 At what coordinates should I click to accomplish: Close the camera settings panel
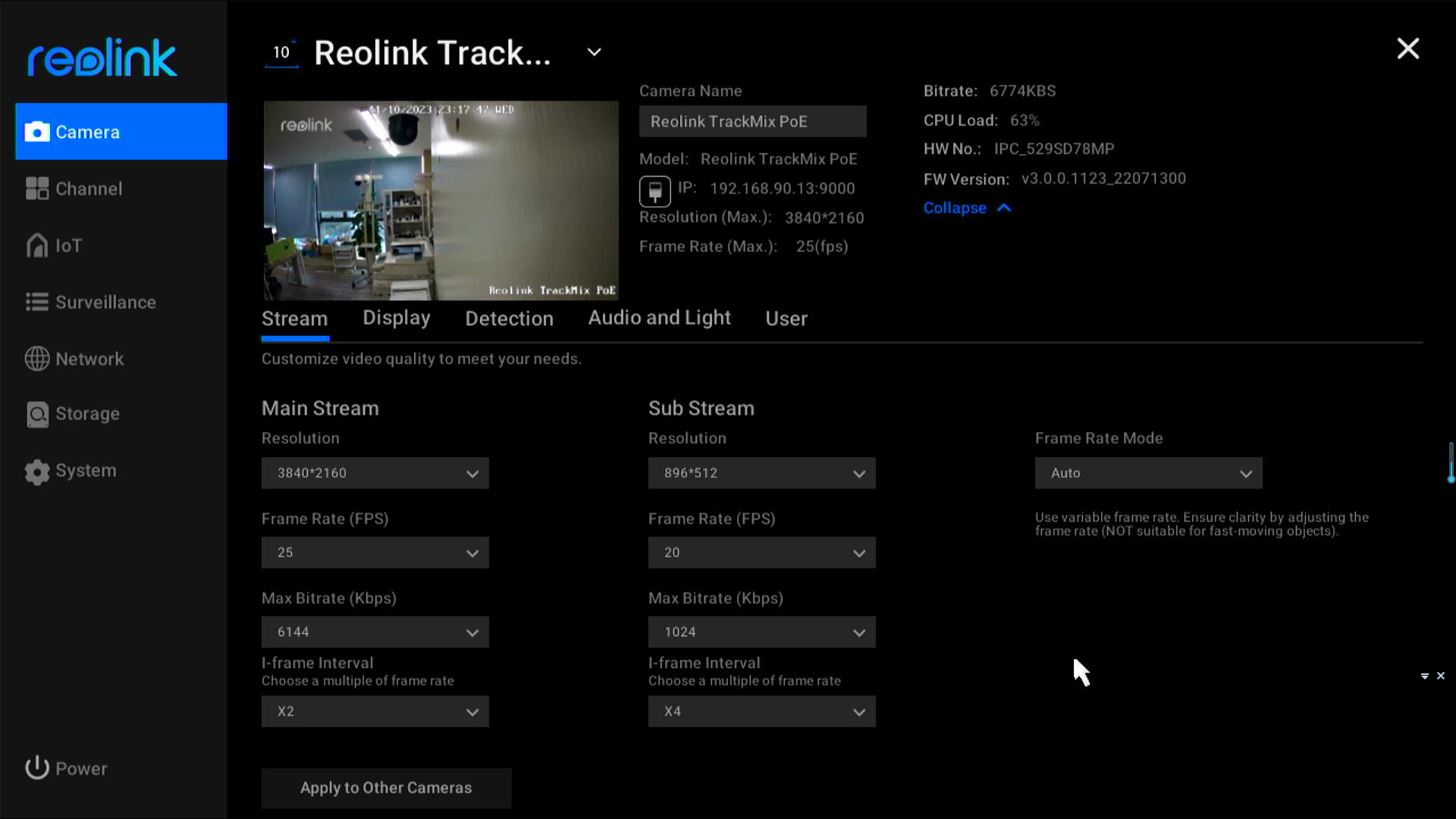click(x=1408, y=49)
